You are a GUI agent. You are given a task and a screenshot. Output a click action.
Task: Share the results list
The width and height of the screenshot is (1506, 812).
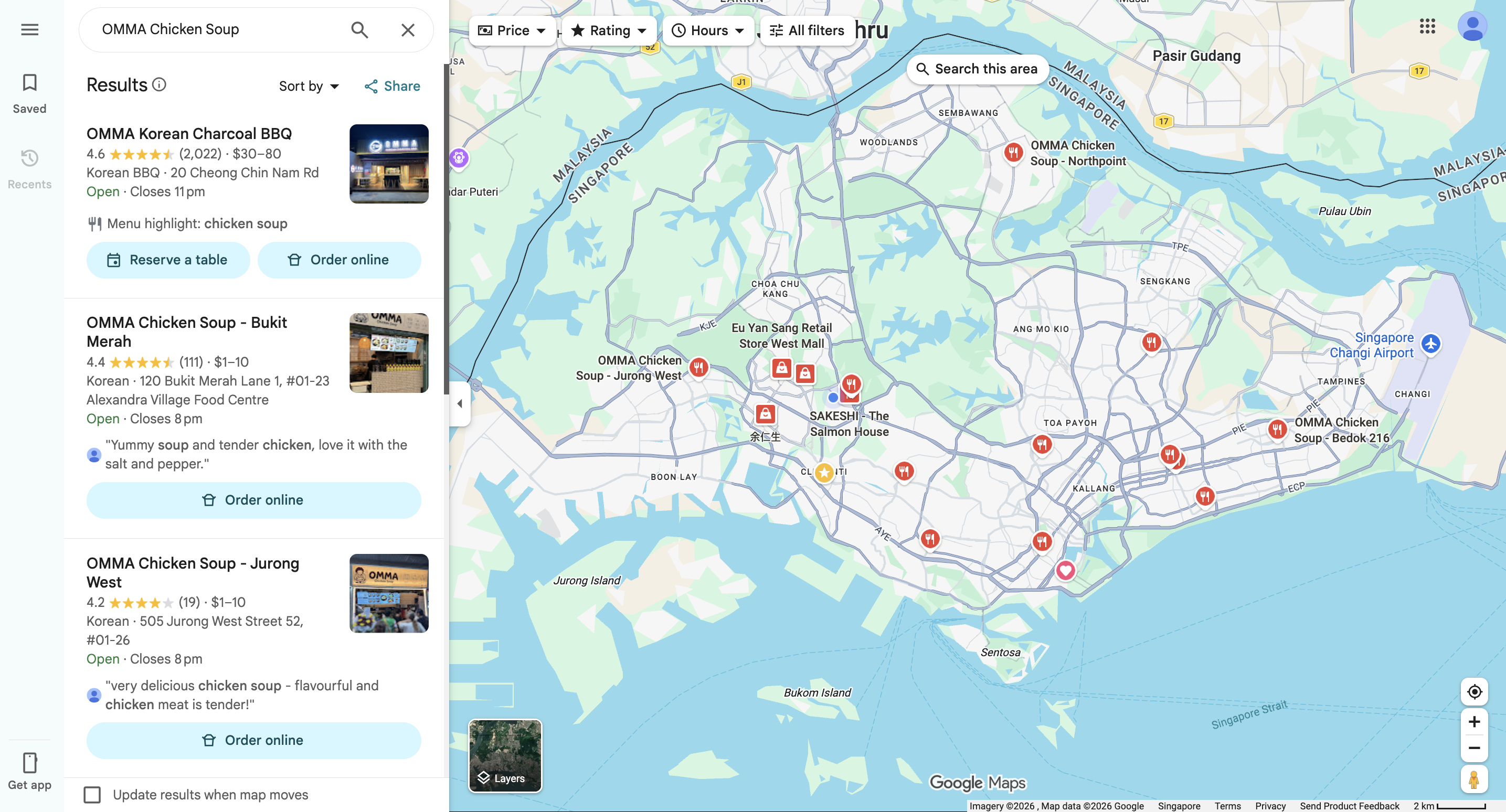tap(393, 87)
